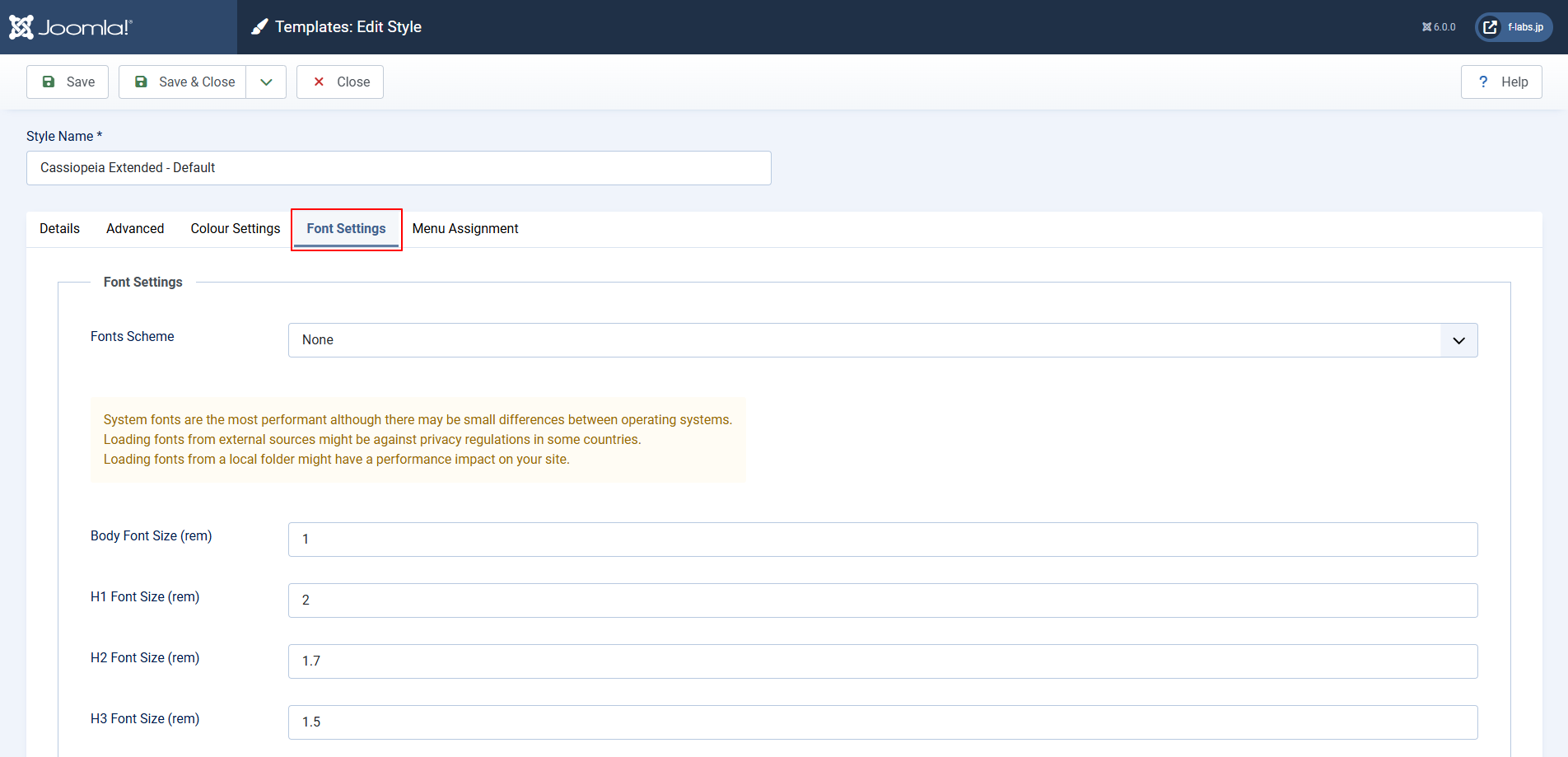The width and height of the screenshot is (1568, 757).
Task: Open site preview via f-labs.jp external link icon
Action: coord(1490,27)
